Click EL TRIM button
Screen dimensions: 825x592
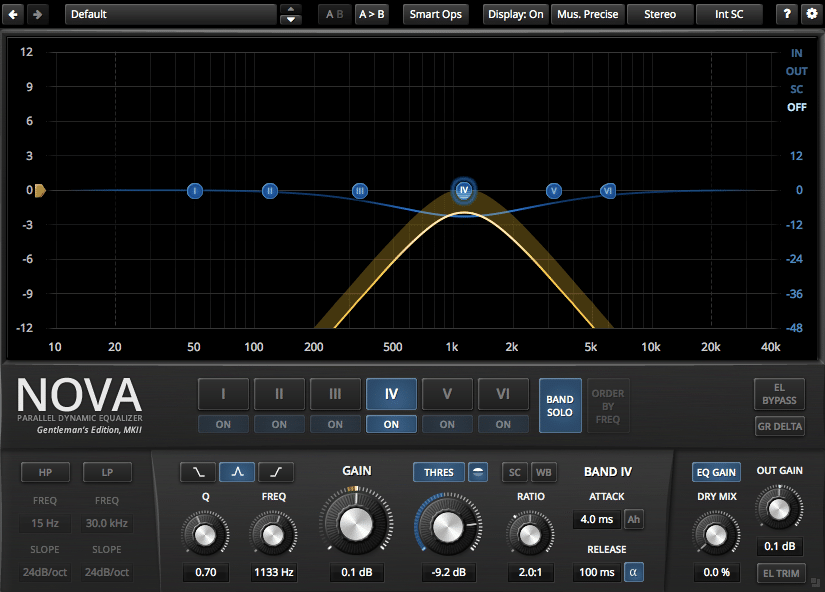781,573
